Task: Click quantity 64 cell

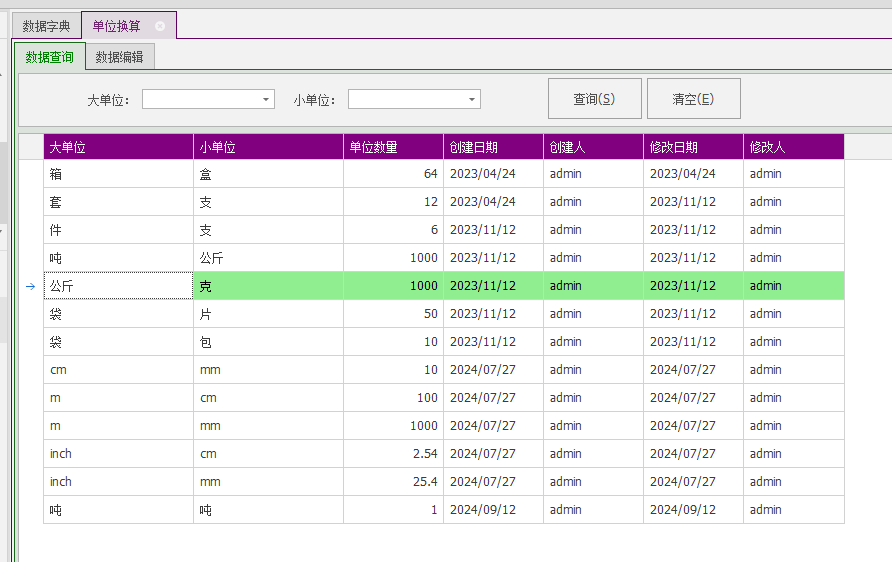Action: click(394, 174)
